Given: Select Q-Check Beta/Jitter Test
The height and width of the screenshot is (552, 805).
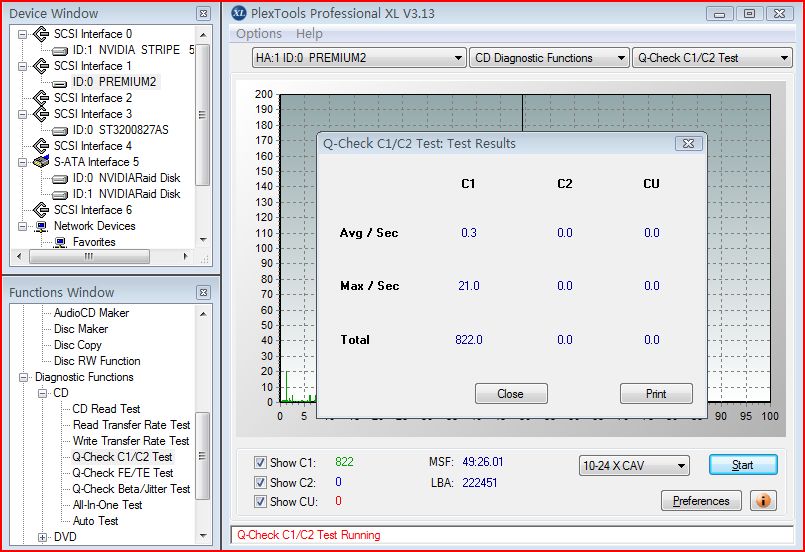Looking at the screenshot, I should pyautogui.click(x=131, y=489).
